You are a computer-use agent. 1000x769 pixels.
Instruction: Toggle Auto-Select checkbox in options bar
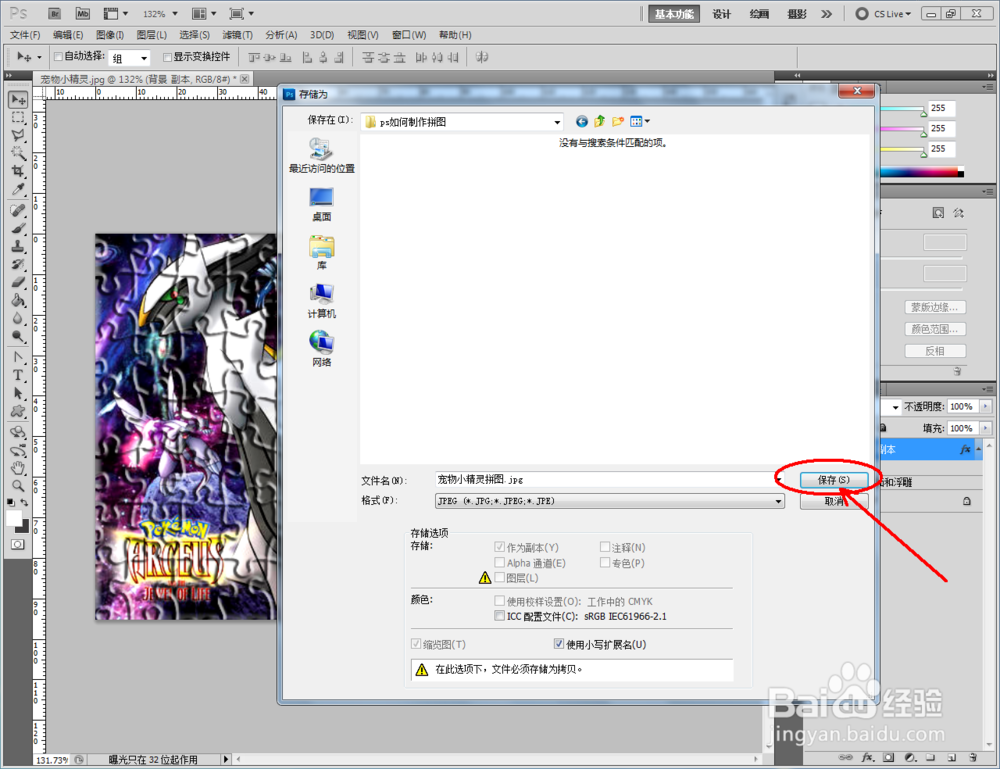58,57
